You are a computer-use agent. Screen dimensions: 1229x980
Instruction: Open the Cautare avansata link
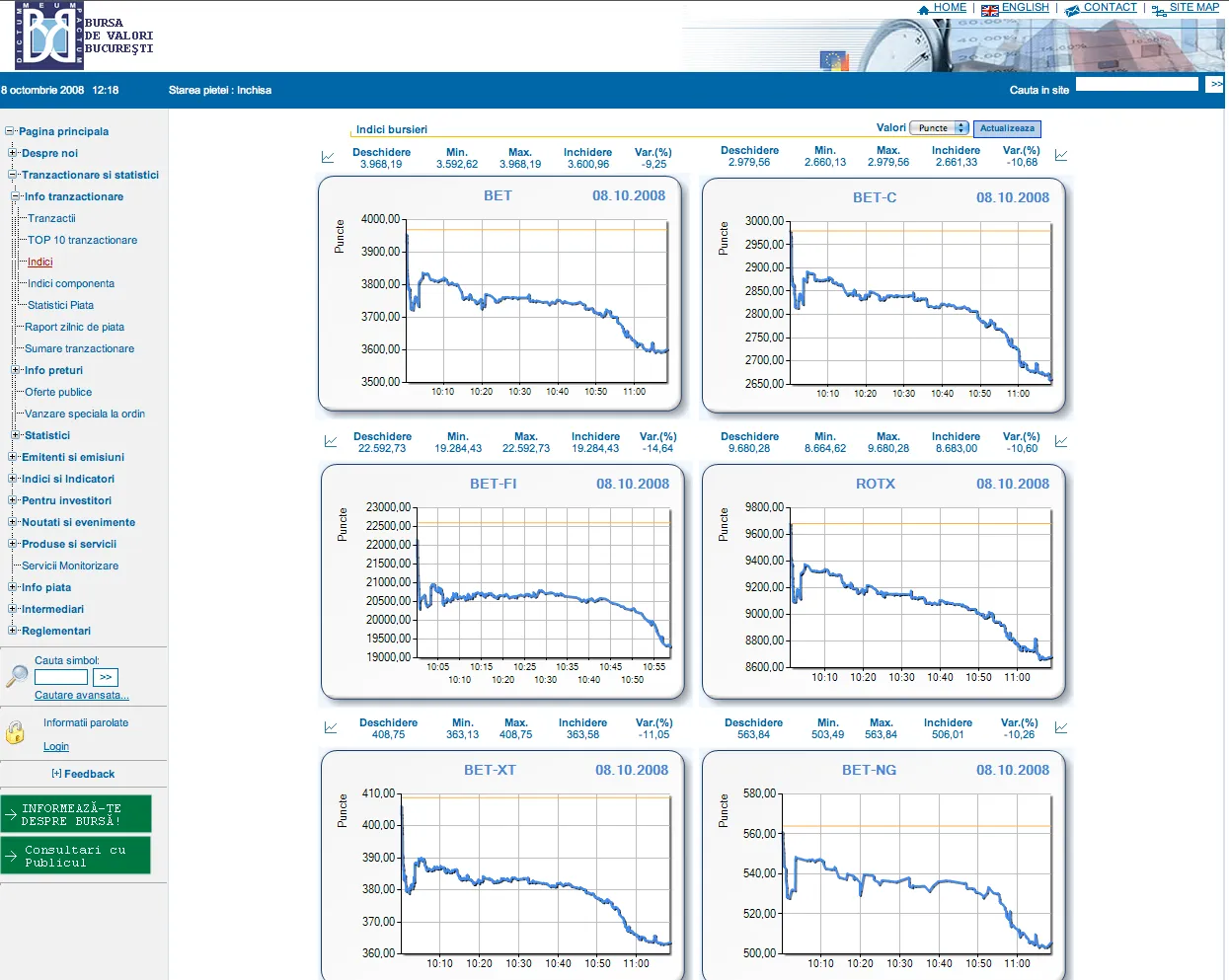point(82,695)
